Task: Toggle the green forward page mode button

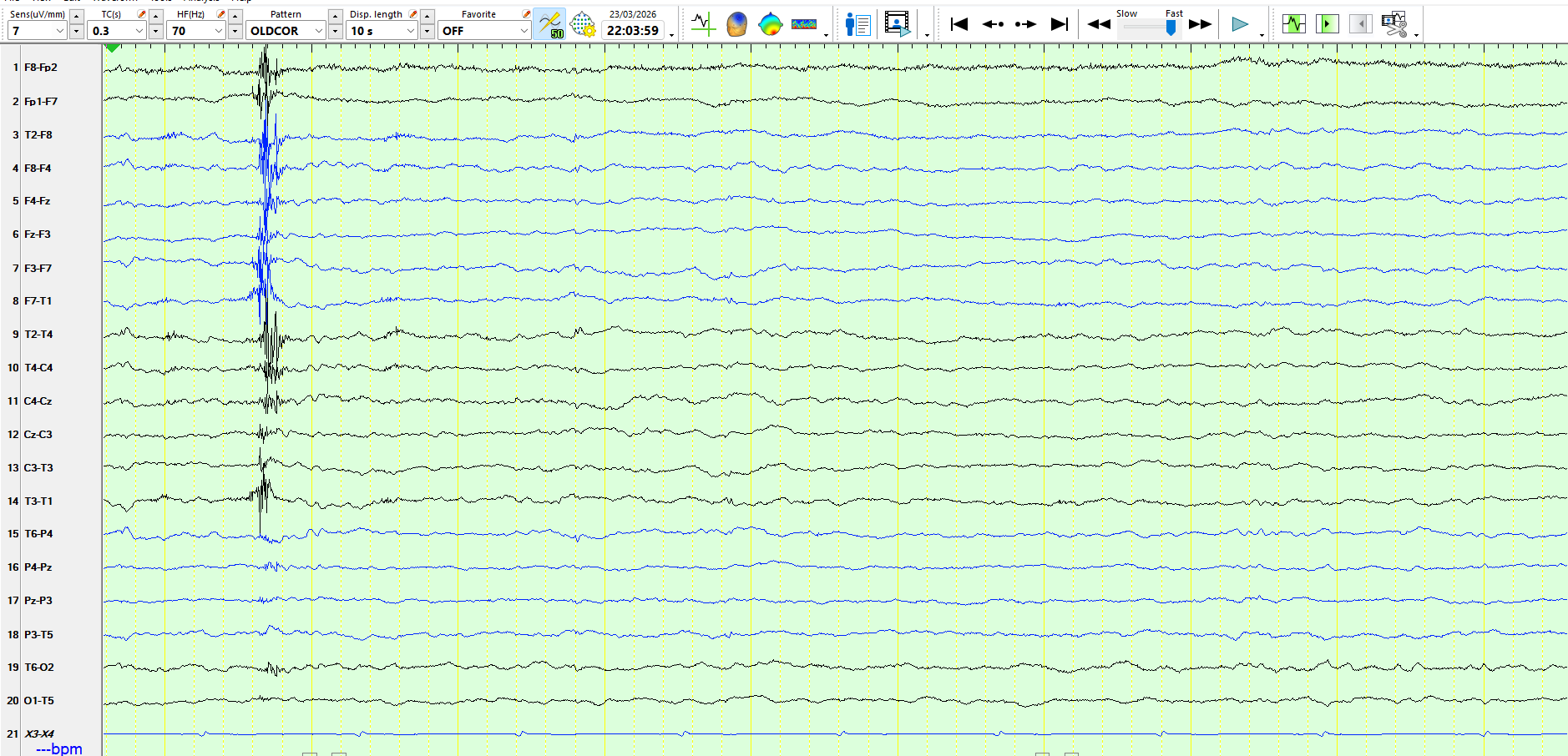Action: tap(1327, 24)
